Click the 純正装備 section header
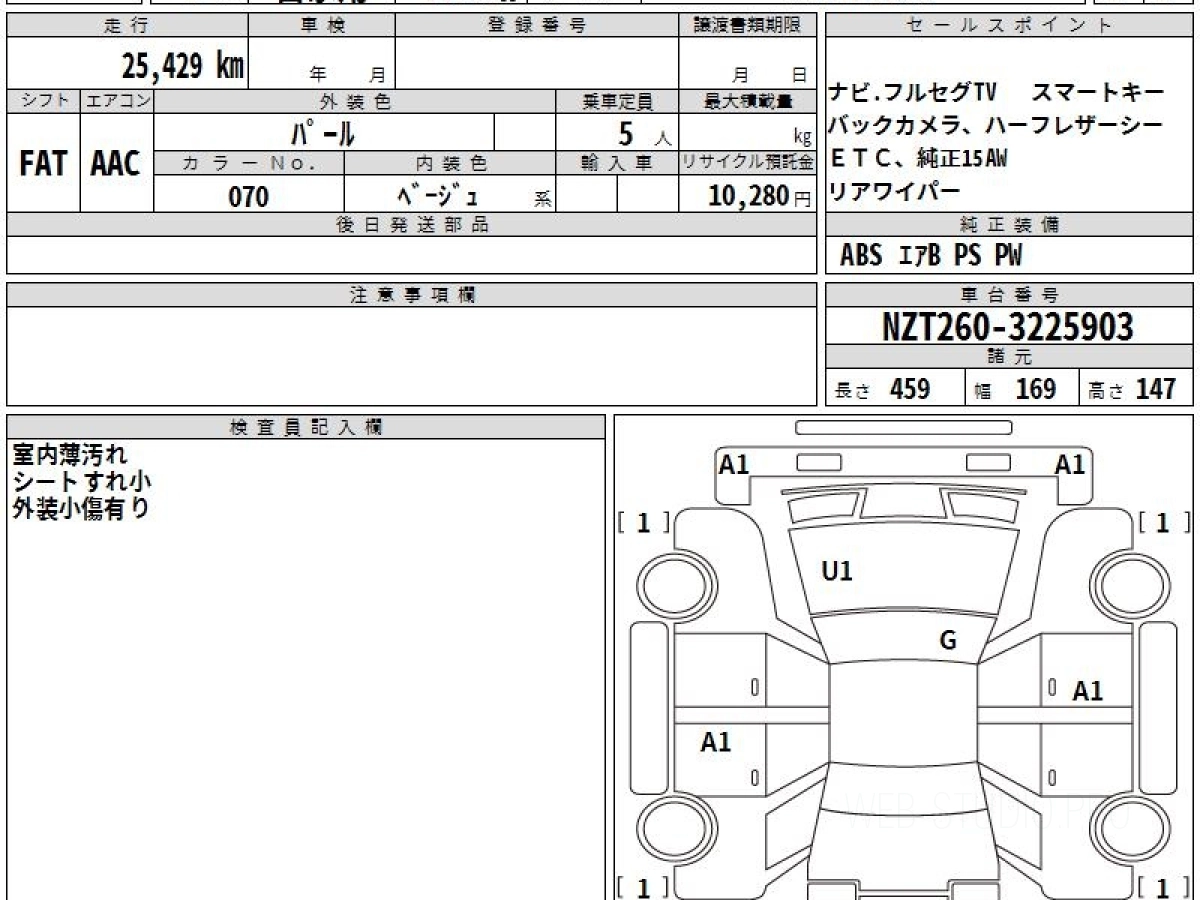1200x900 pixels. (1010, 225)
